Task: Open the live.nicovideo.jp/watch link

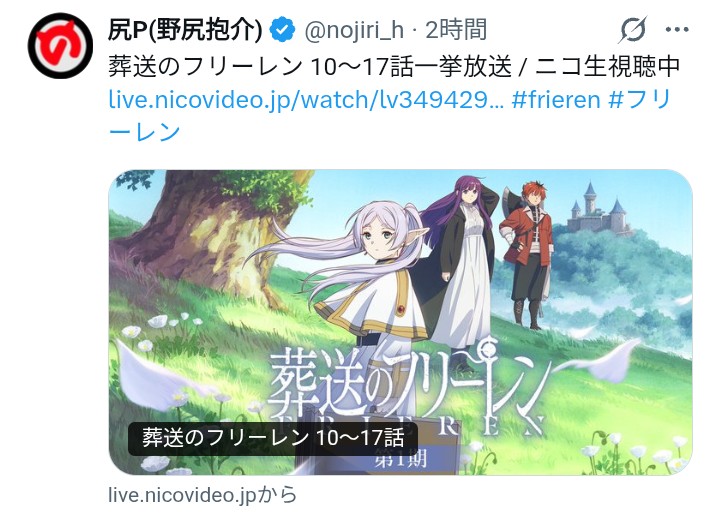Action: pyautogui.click(x=306, y=100)
